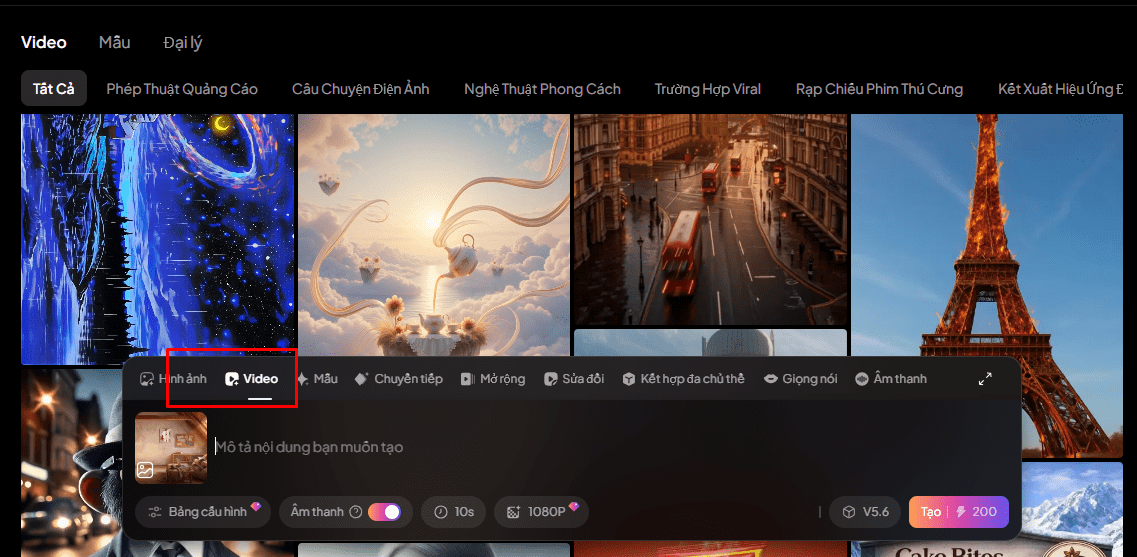Open the Mẫu mode in creation panel
The image size is (1137, 557).
pyautogui.click(x=317, y=379)
